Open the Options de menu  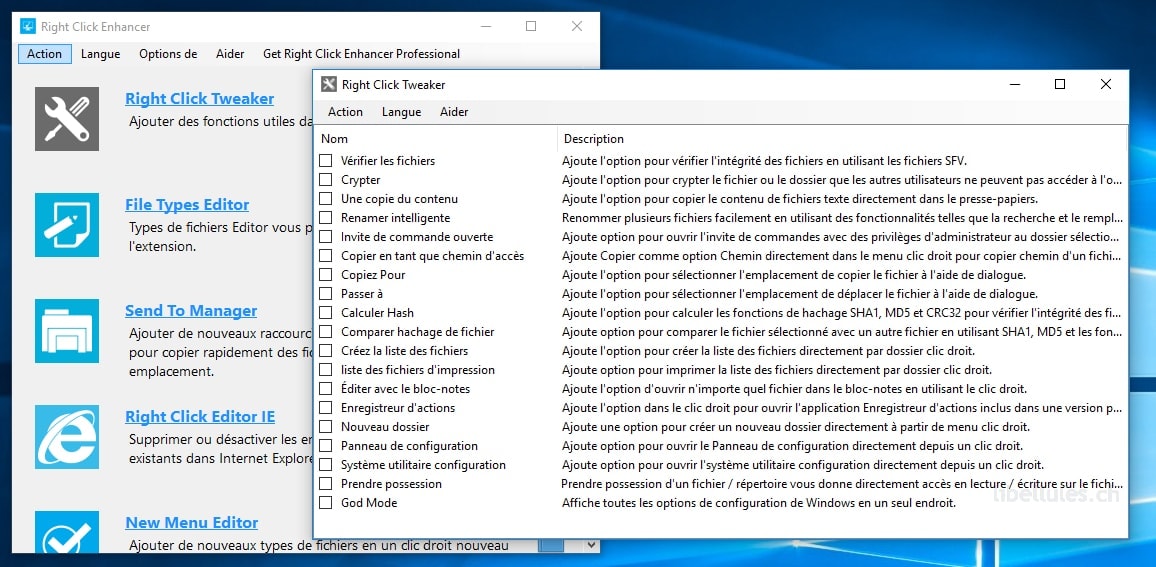[x=168, y=54]
